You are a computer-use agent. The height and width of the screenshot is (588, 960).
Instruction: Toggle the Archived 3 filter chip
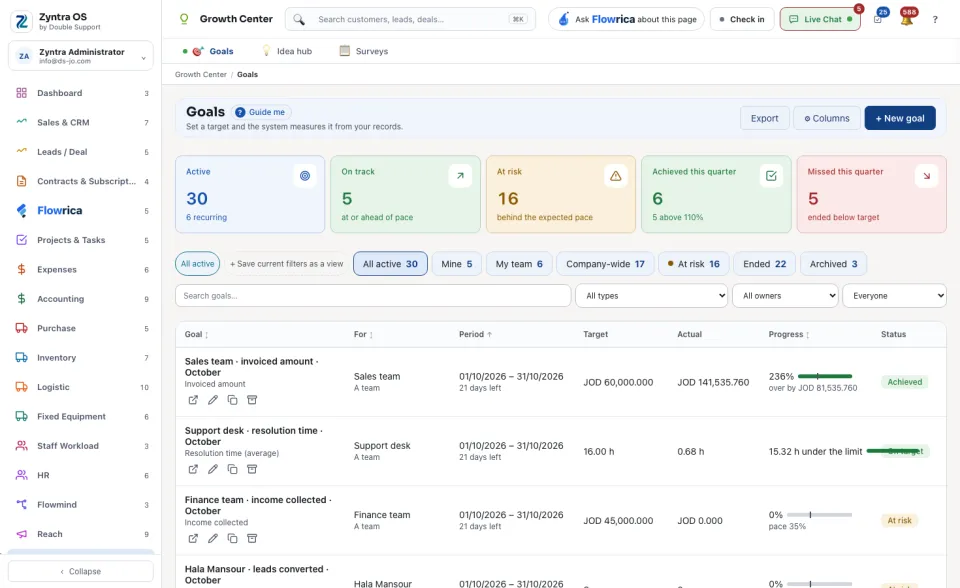(x=833, y=264)
